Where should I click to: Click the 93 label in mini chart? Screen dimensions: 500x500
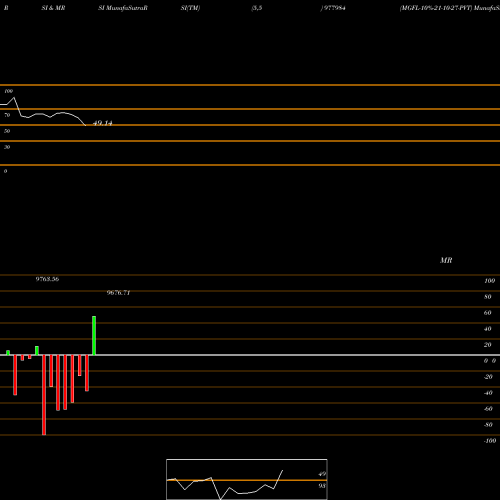[x=322, y=486]
